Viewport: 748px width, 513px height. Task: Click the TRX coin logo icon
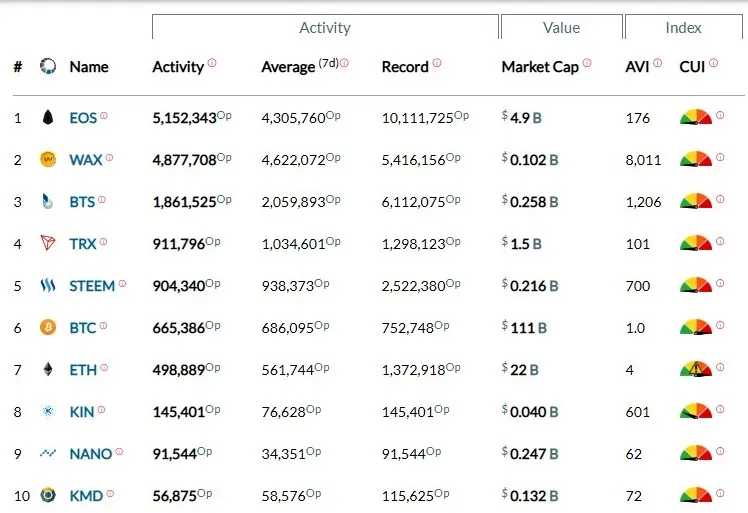pyautogui.click(x=48, y=243)
